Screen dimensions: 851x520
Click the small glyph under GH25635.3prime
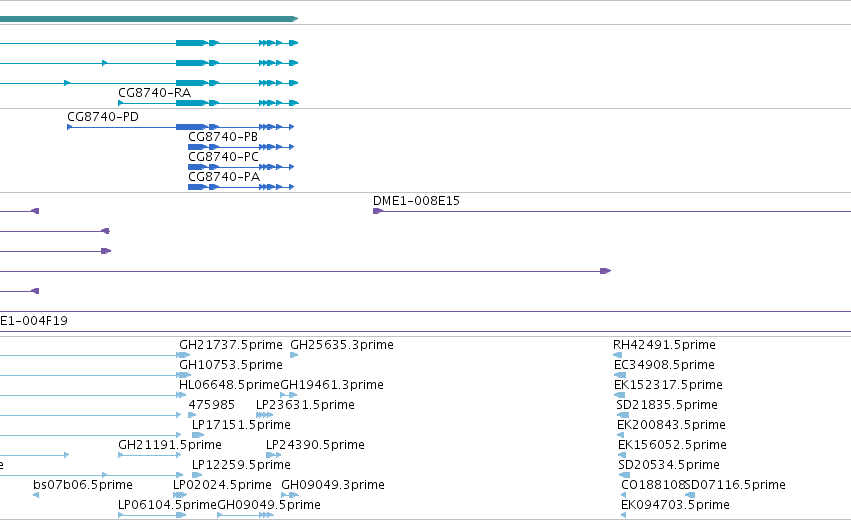tap(294, 355)
